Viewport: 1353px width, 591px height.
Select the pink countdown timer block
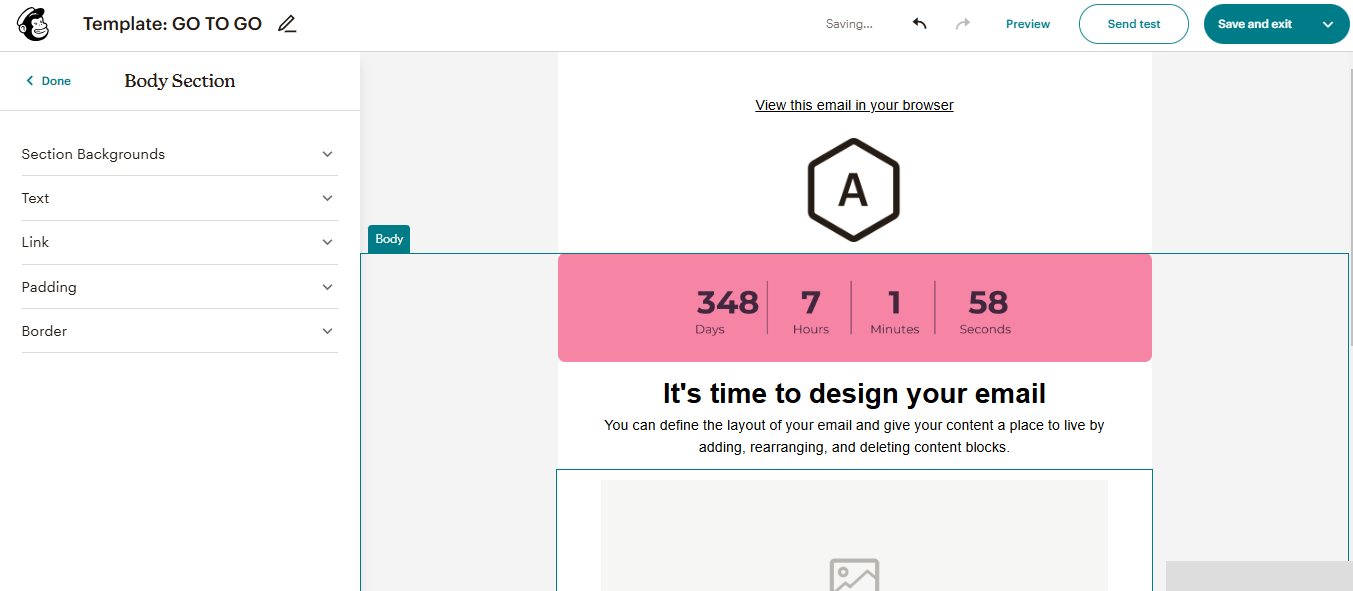(853, 308)
